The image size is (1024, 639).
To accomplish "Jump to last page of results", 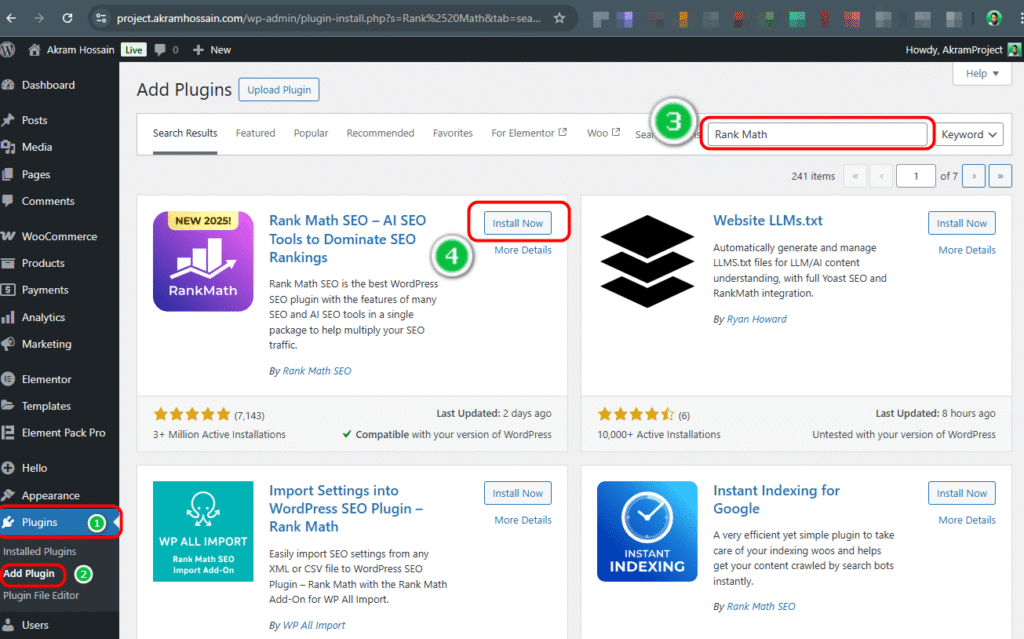I will coord(1000,176).
